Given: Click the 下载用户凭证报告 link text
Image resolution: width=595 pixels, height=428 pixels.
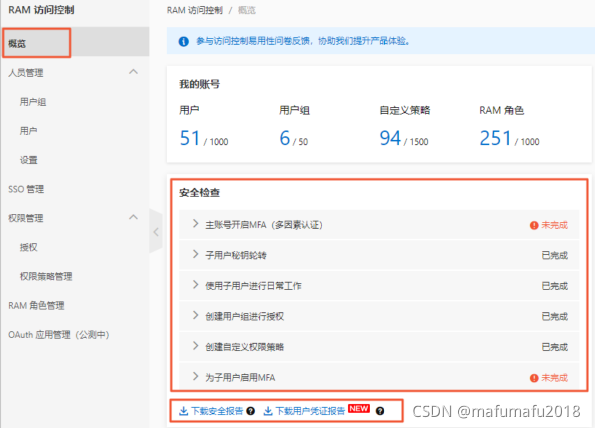Looking at the screenshot, I should pos(310,411).
